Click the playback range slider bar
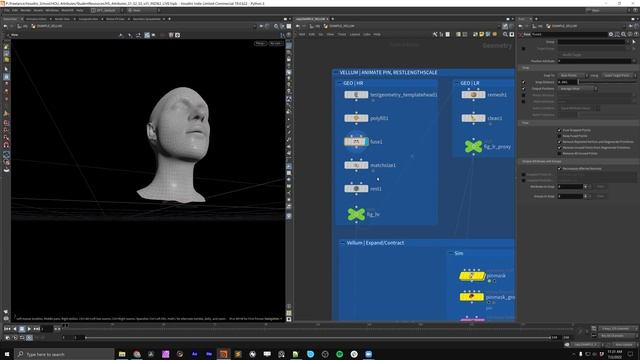Screen dimensions: 640x360 [318, 338]
